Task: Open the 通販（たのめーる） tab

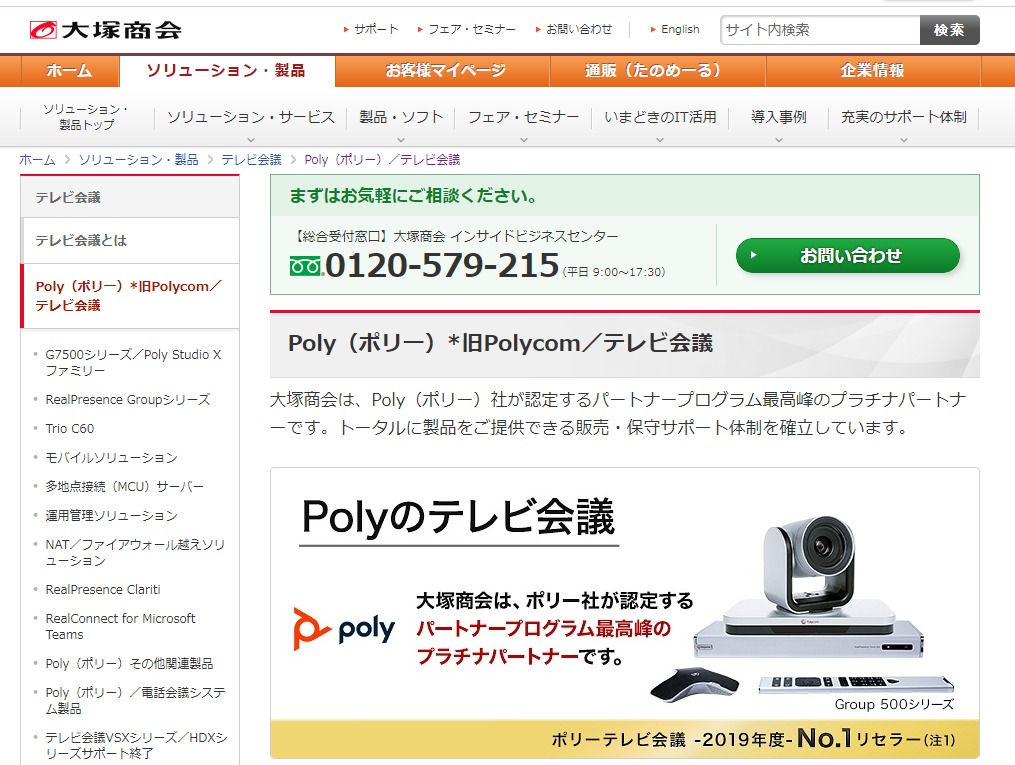Action: coord(658,71)
